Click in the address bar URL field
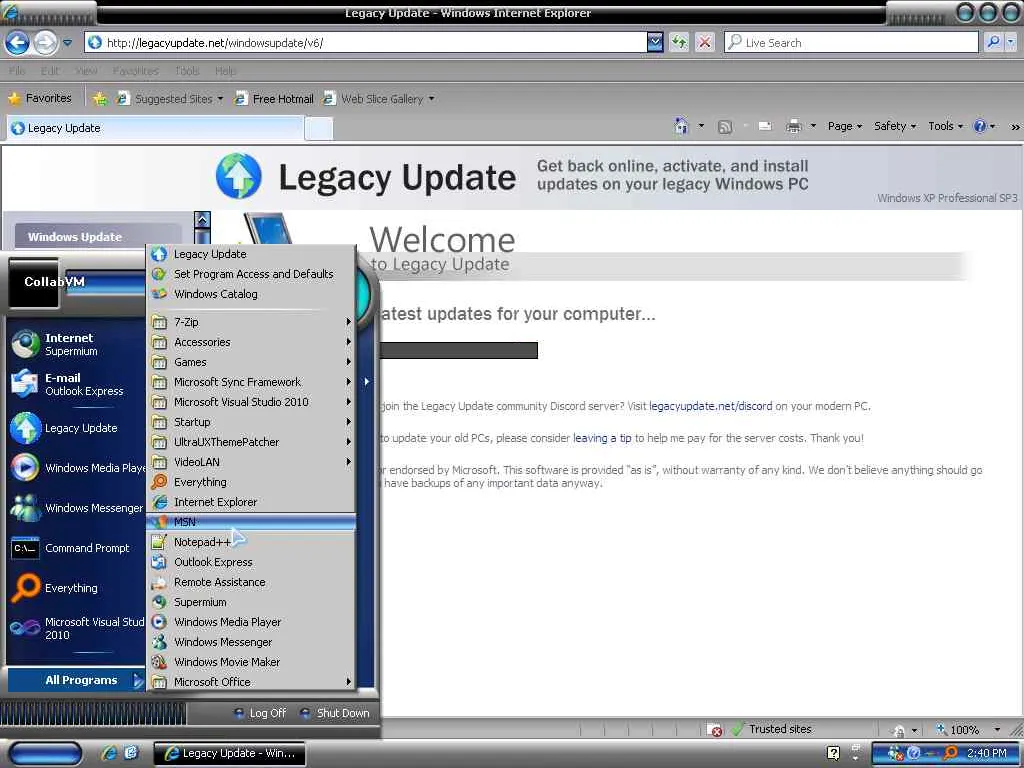Viewport: 1024px width, 768px height. (x=366, y=42)
